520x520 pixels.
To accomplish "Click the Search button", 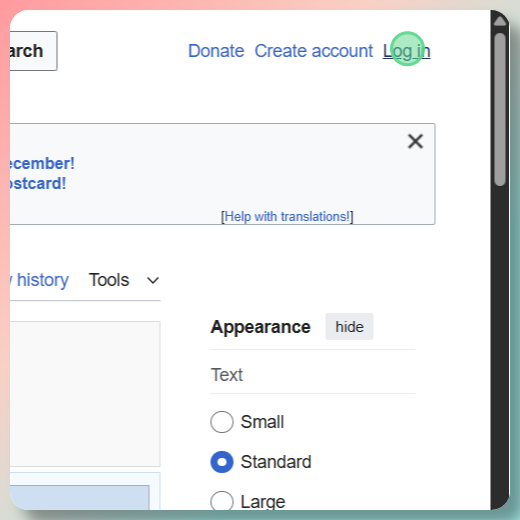I will coord(33,51).
